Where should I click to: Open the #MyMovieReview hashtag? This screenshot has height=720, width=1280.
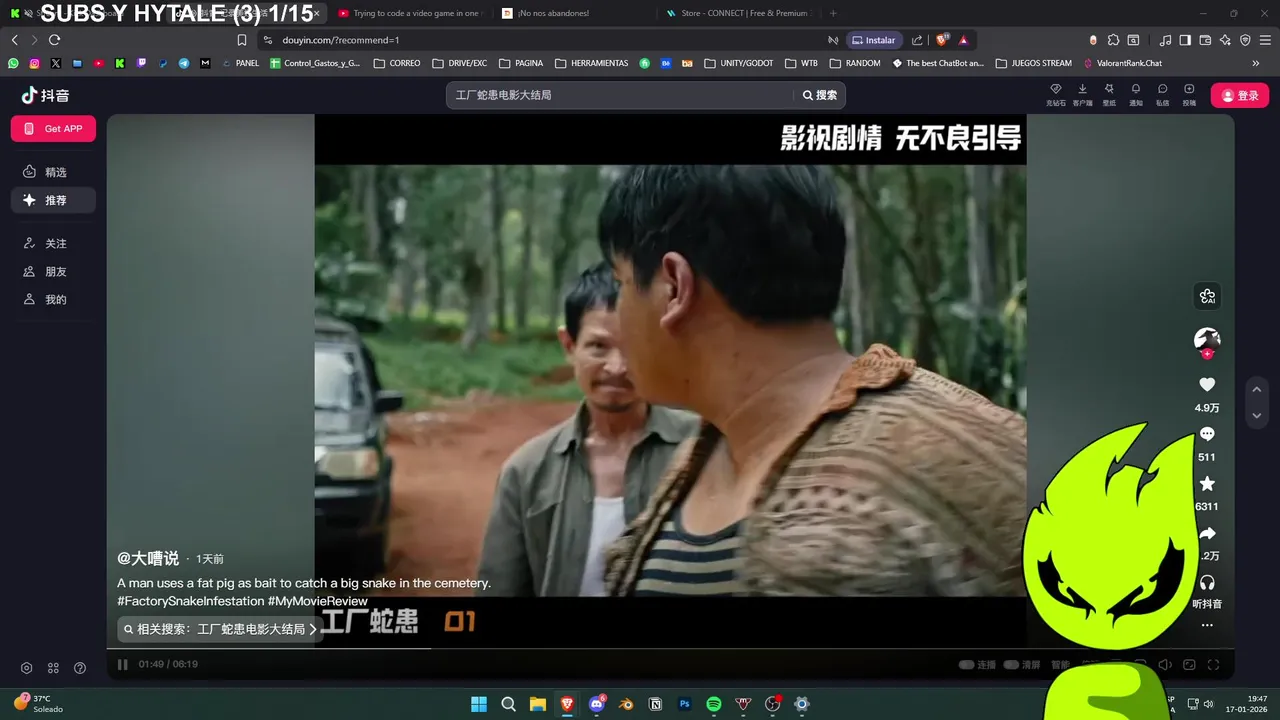click(318, 601)
